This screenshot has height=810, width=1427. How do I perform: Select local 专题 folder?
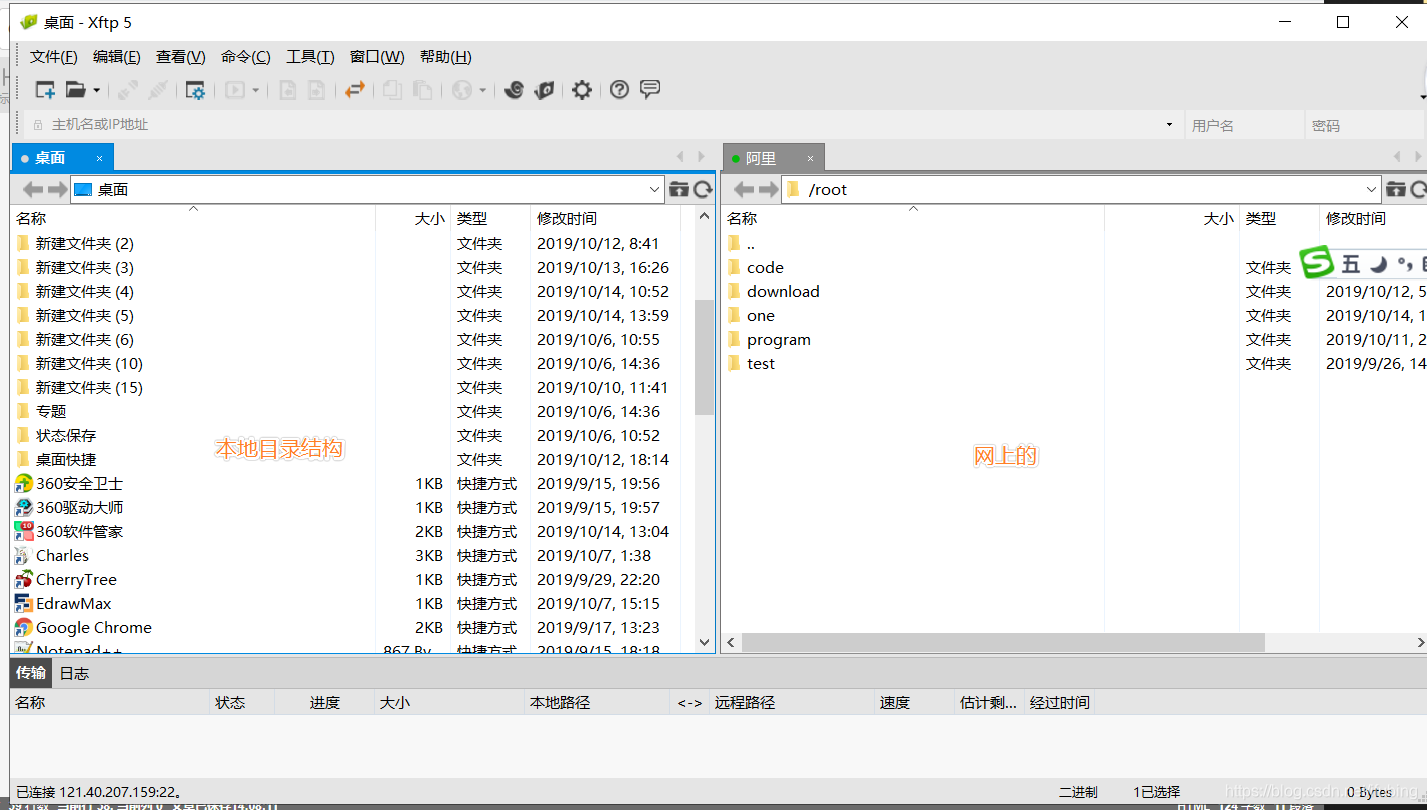click(51, 411)
